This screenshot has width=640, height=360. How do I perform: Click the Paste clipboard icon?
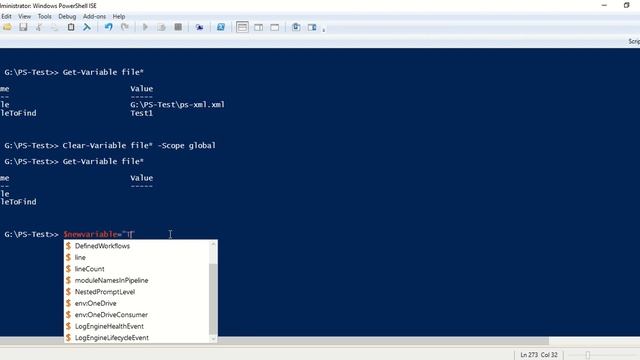pyautogui.click(x=71, y=27)
